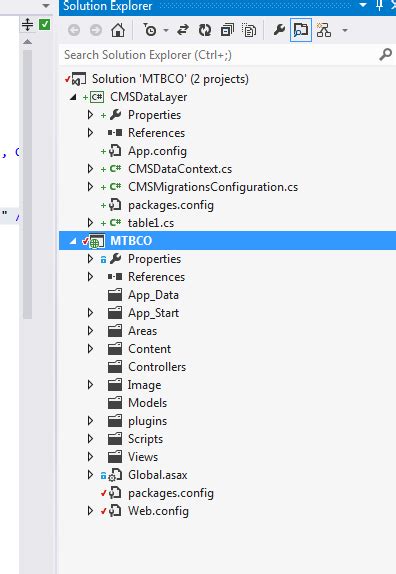Click the CMSDataLayer C# project icon
This screenshot has height=574, width=396.
[97, 97]
